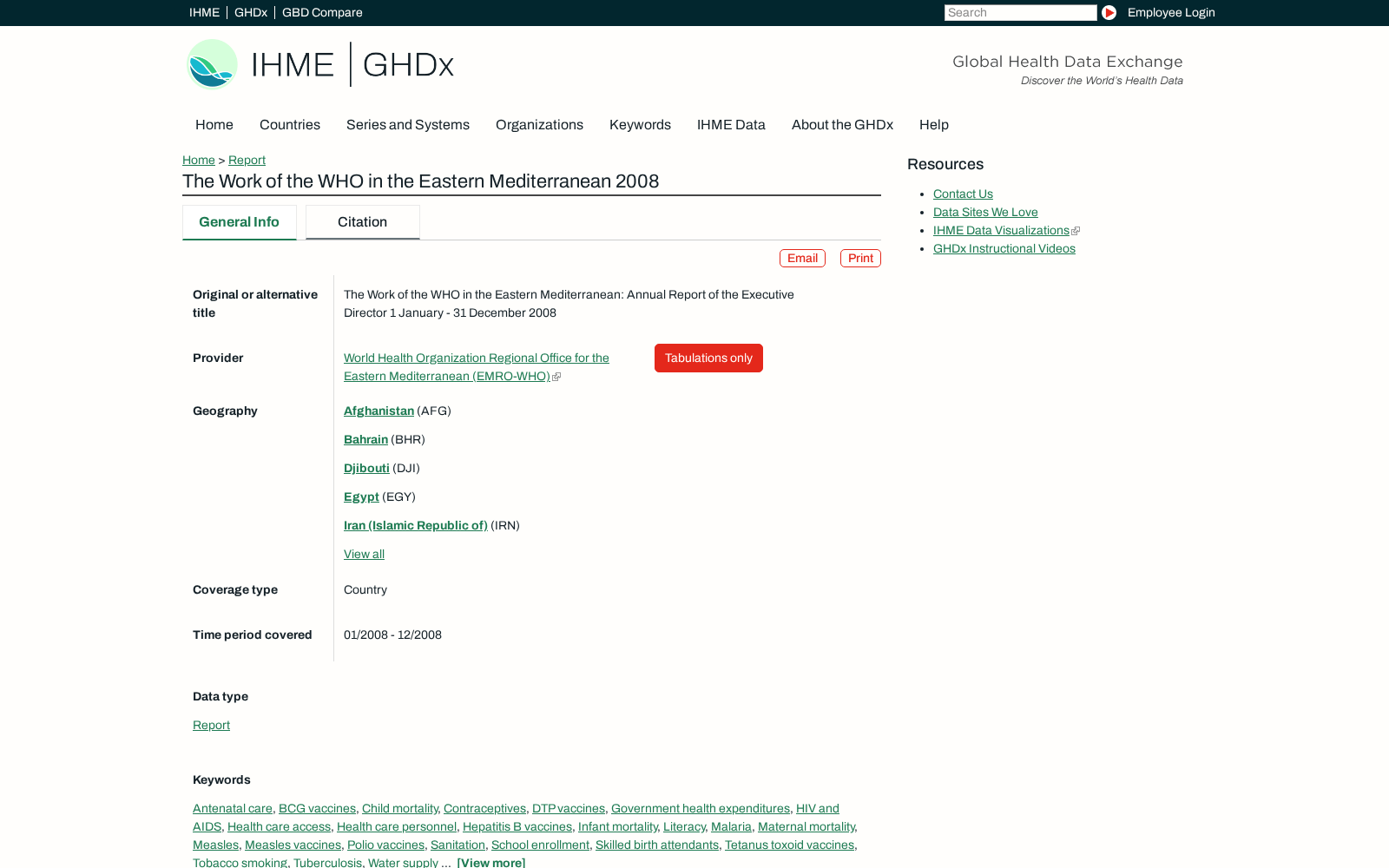The image size is (1389, 868).
Task: Click the Email button
Action: tap(802, 258)
